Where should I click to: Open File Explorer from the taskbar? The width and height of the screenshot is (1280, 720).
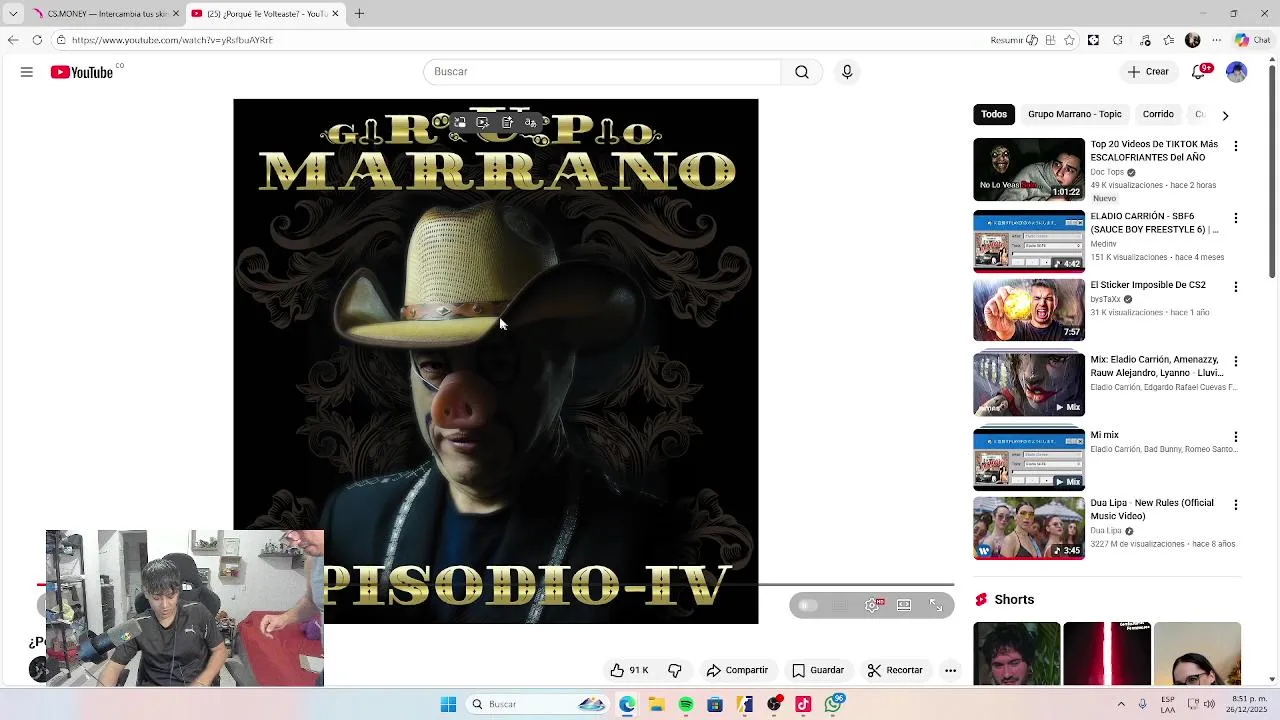[x=656, y=705]
